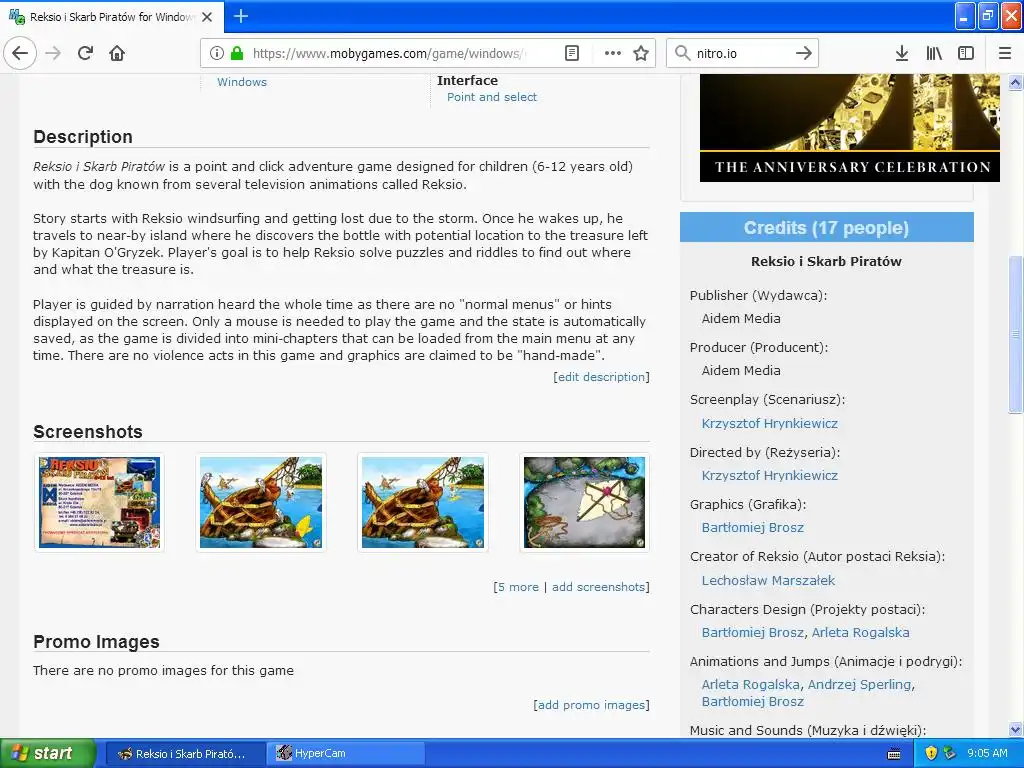Open the Windows platform link

point(242,82)
